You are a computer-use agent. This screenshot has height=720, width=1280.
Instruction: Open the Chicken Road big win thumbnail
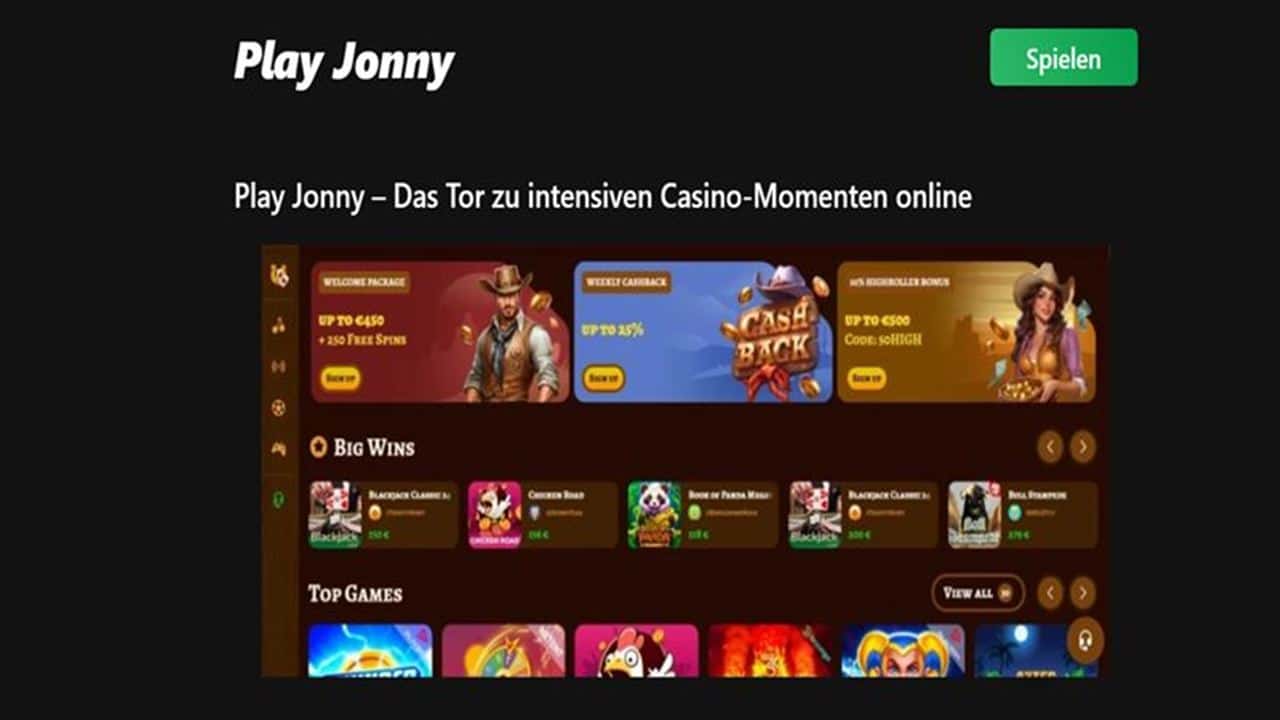pos(495,515)
